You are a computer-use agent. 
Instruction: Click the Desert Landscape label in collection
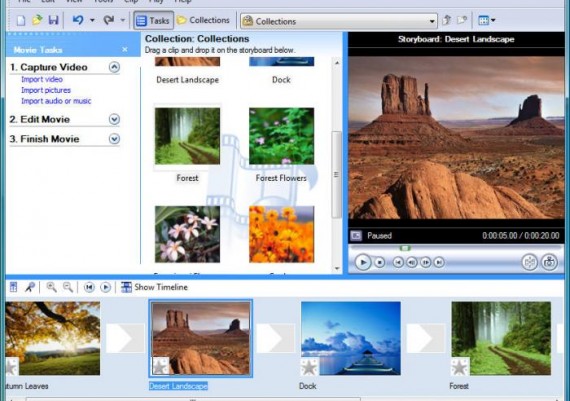(x=187, y=80)
